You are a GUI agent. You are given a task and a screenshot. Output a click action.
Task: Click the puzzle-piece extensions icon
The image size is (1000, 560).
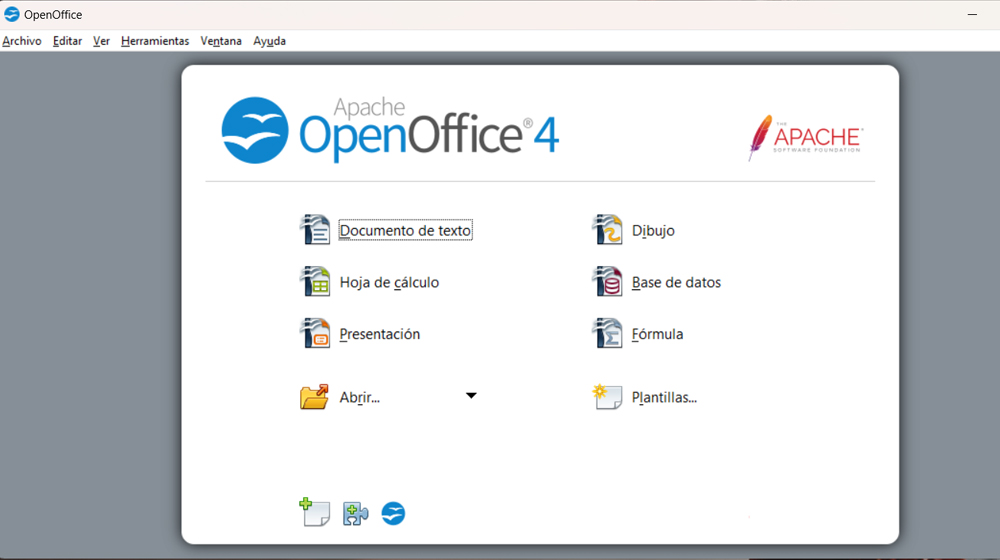point(355,513)
